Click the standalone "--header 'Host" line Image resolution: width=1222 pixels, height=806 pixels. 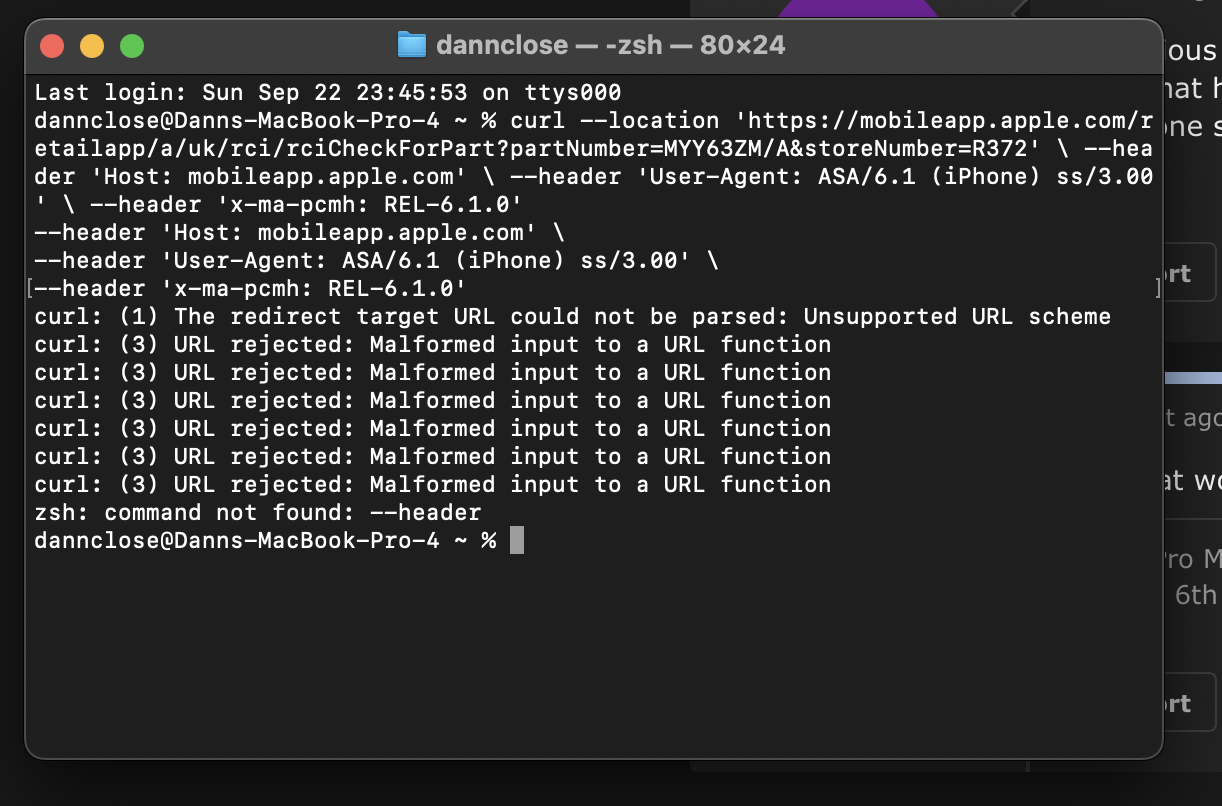tap(299, 233)
